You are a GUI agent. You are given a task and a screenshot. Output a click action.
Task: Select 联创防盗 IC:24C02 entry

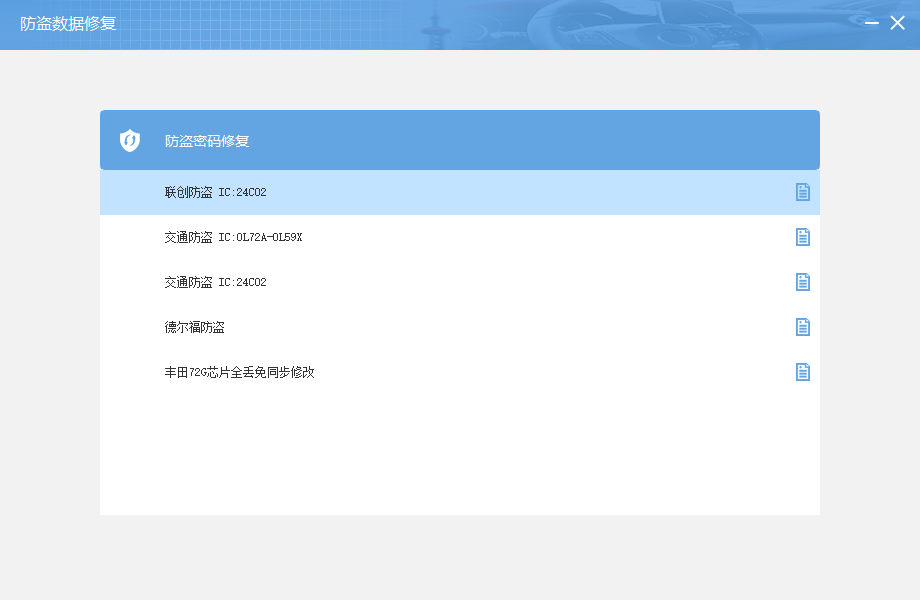459,192
